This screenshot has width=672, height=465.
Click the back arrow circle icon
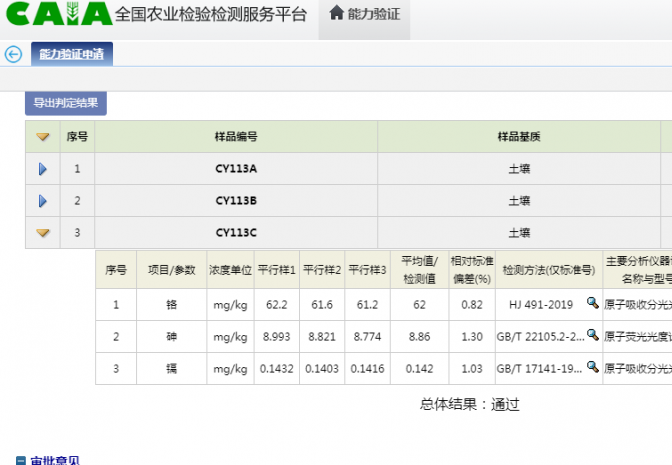pyautogui.click(x=13, y=54)
